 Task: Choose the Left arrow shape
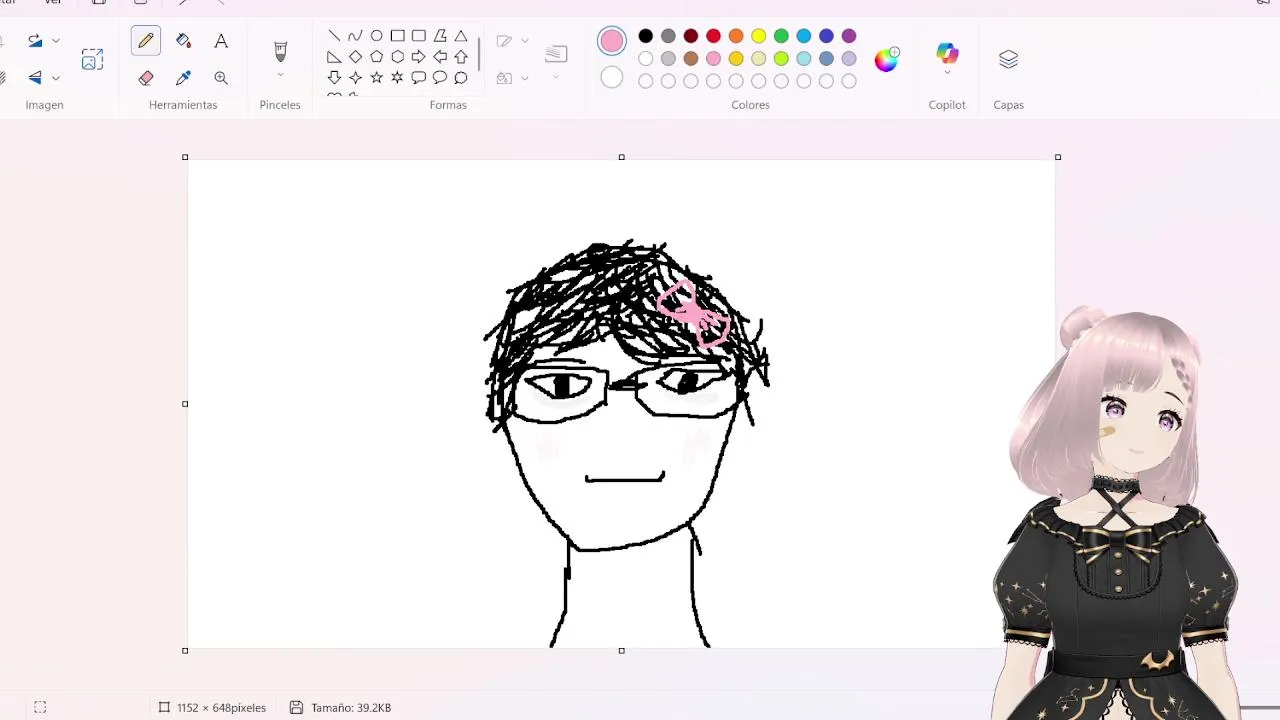(440, 57)
